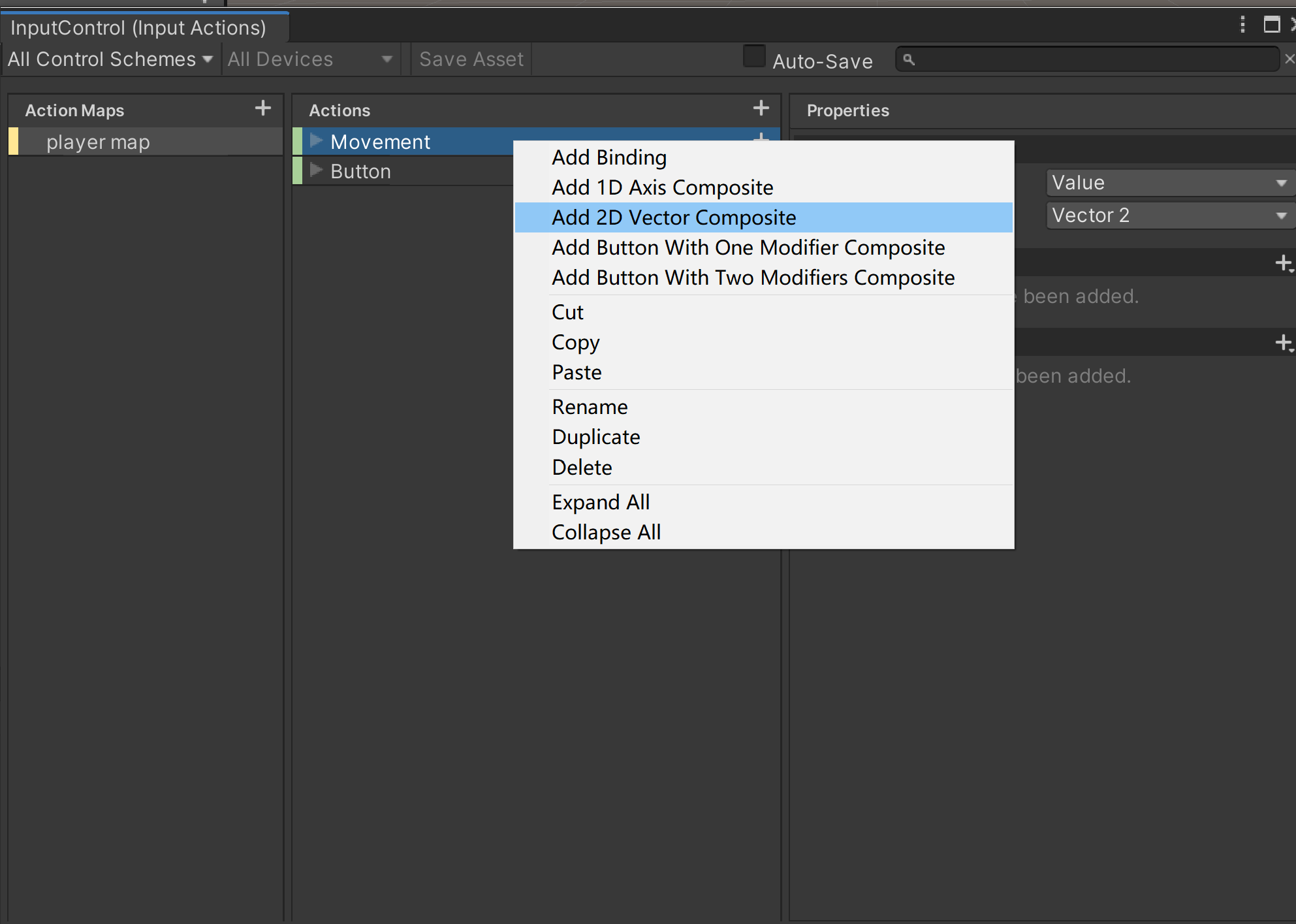Add a new action map with plus icon

coord(262,108)
